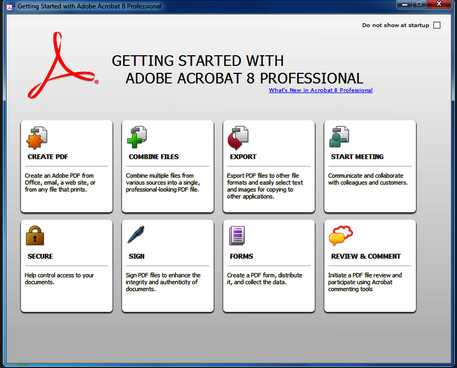Image resolution: width=457 pixels, height=368 pixels.
Task: Click the Sign pen icon
Action: [x=136, y=234]
